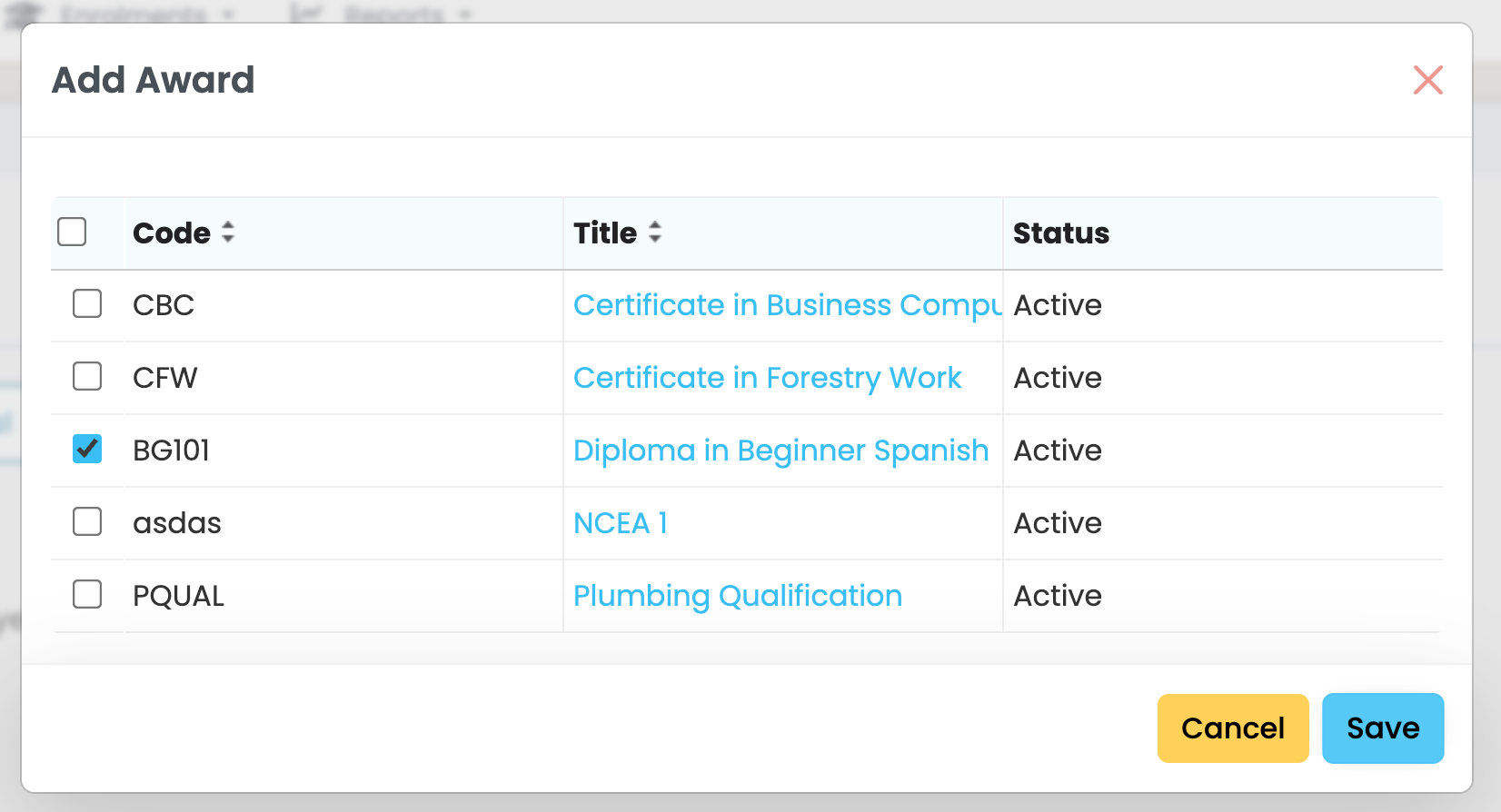Open Certificate in Business Computing link
This screenshot has width=1501, height=812.
pyautogui.click(x=786, y=305)
